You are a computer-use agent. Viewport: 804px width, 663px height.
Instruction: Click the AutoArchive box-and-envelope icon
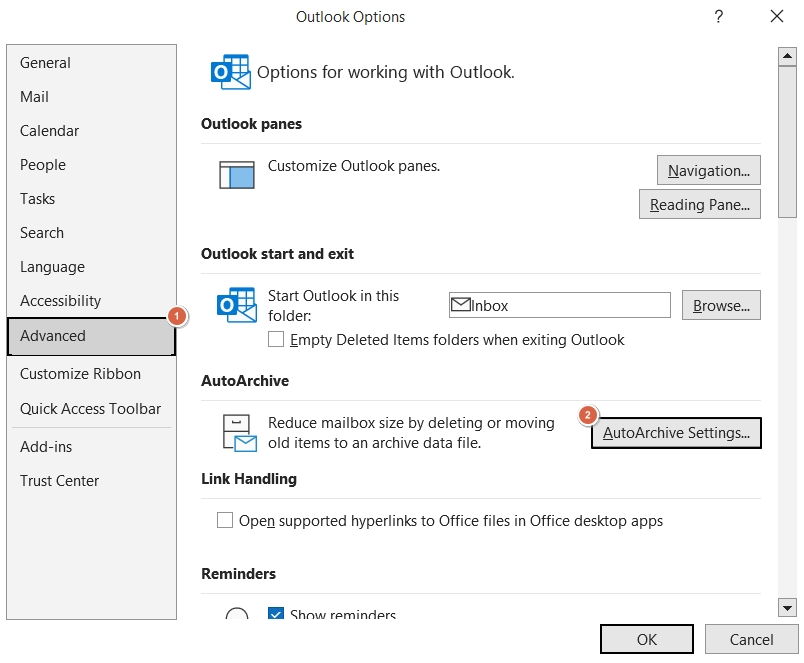239,433
